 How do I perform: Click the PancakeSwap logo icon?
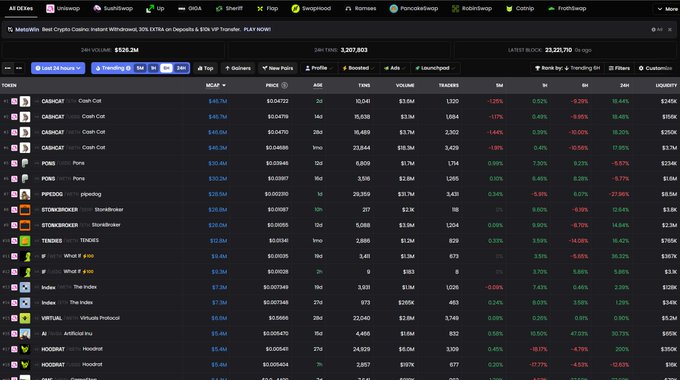pyautogui.click(x=393, y=9)
